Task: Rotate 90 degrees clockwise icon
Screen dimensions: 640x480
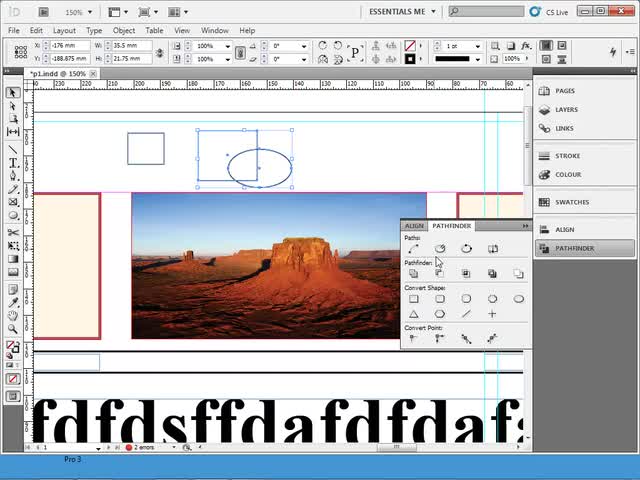Action: 322,45
